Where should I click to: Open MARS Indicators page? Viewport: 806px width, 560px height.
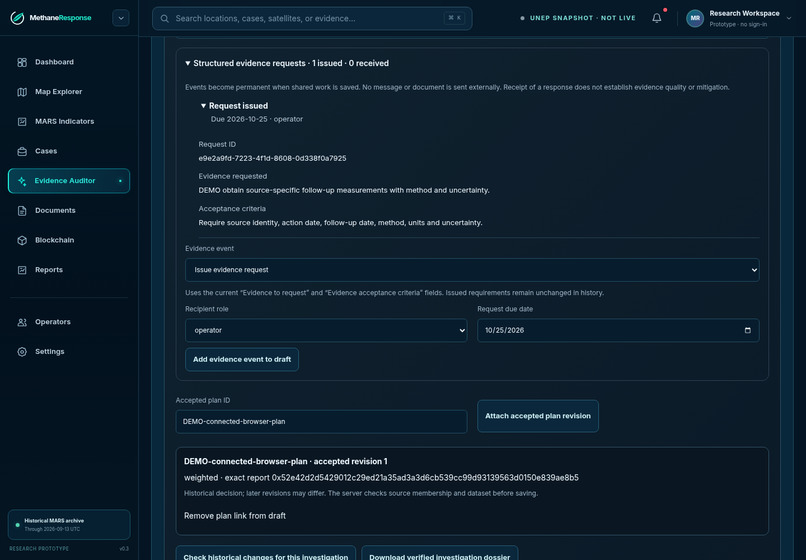[x=69, y=122]
